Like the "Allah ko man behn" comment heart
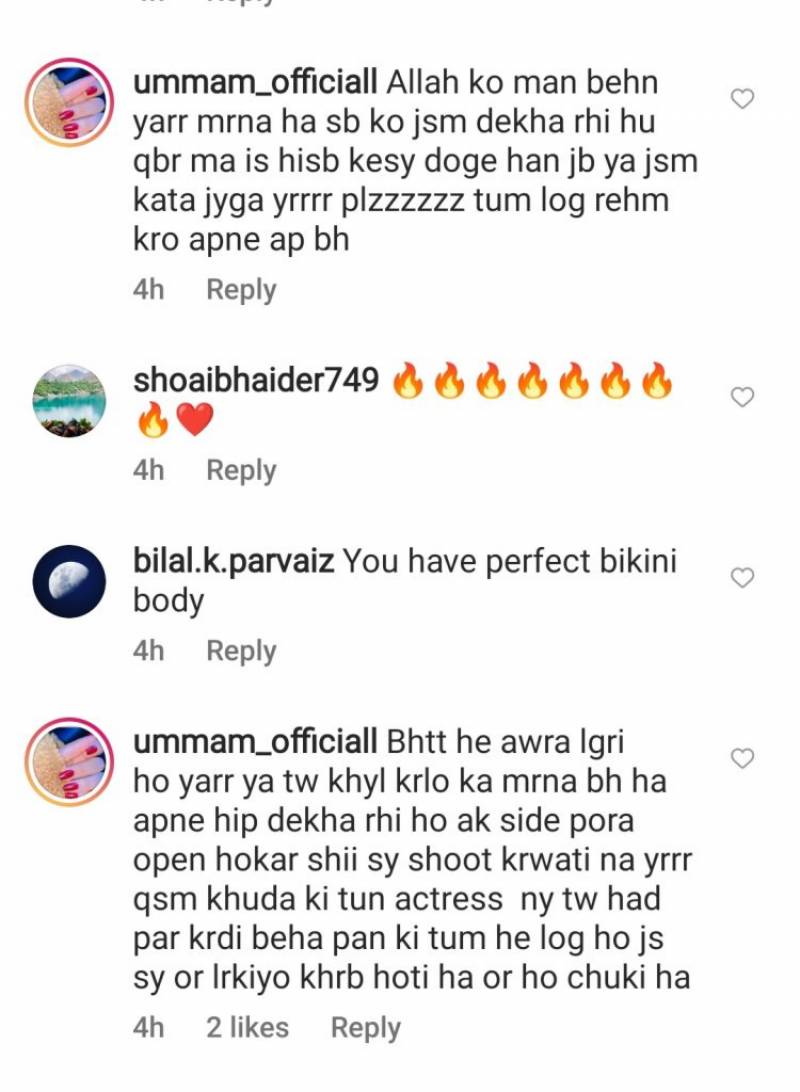 click(742, 99)
